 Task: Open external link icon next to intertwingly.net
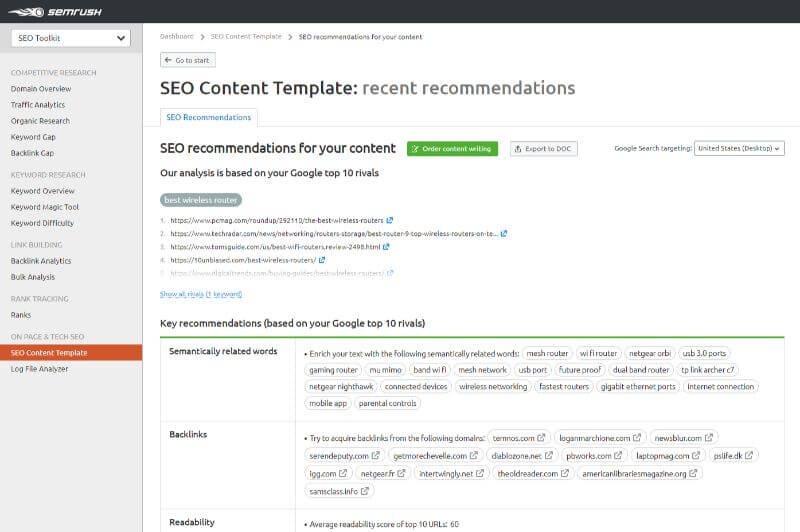tap(480, 473)
